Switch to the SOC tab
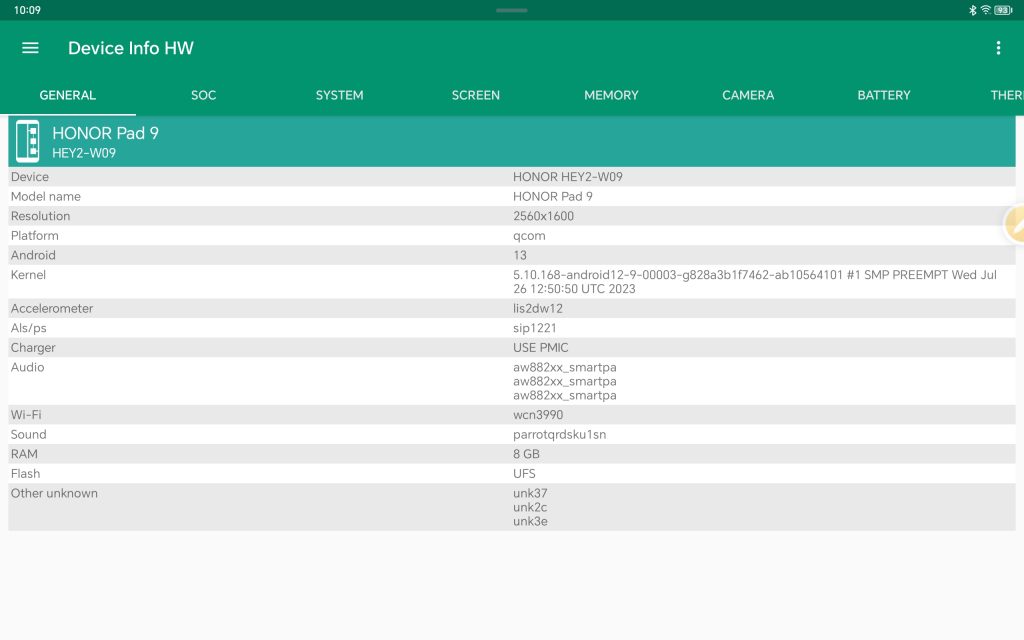 click(x=203, y=95)
